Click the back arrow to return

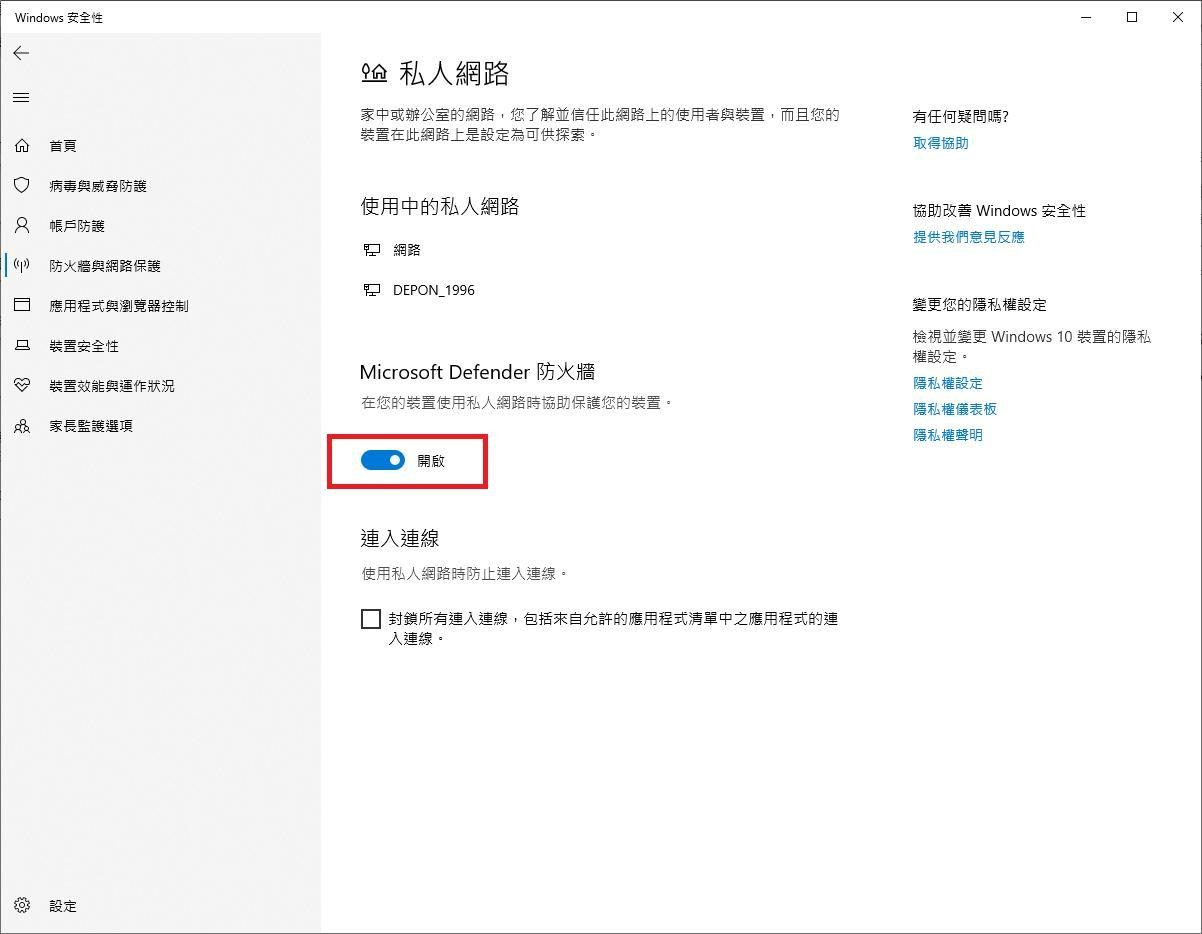[x=21, y=53]
